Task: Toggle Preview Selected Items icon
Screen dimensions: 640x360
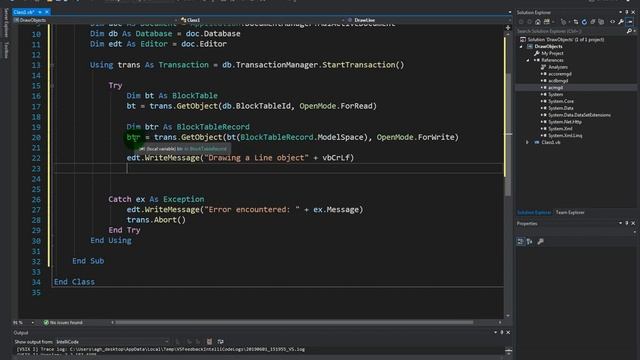Action: (631, 22)
